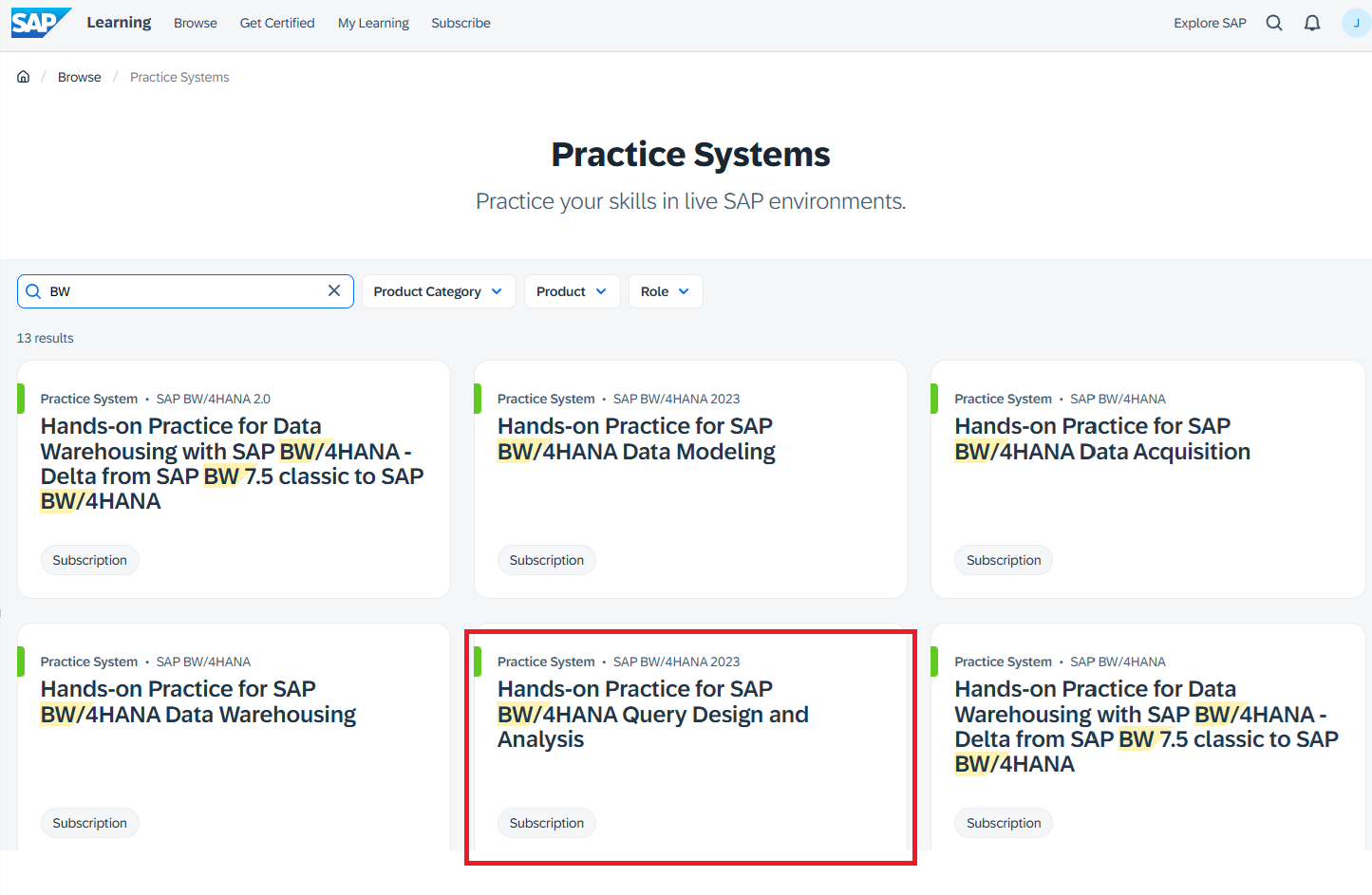Screen dimensions: 1372x895
Task: Click Subscription tag on Data Acquisition card
Action: pos(1004,560)
